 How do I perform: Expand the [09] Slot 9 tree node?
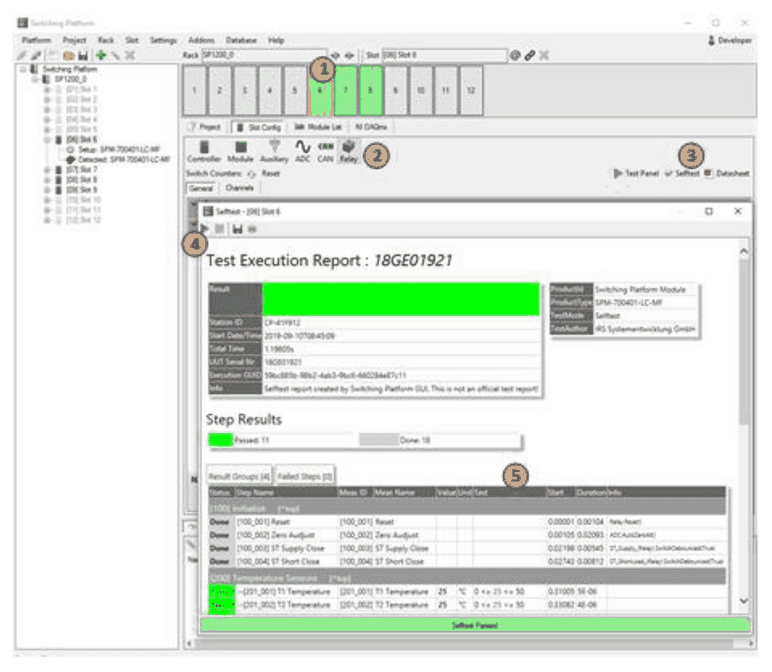click(47, 190)
